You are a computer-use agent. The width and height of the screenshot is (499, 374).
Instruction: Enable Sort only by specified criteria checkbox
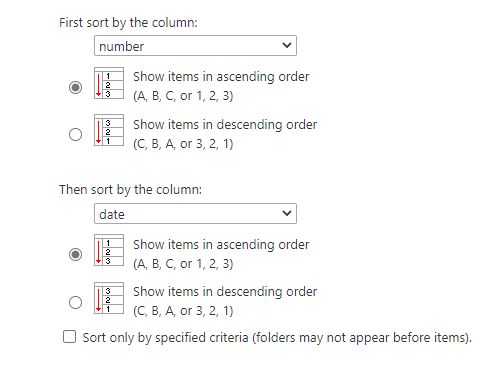click(x=69, y=337)
